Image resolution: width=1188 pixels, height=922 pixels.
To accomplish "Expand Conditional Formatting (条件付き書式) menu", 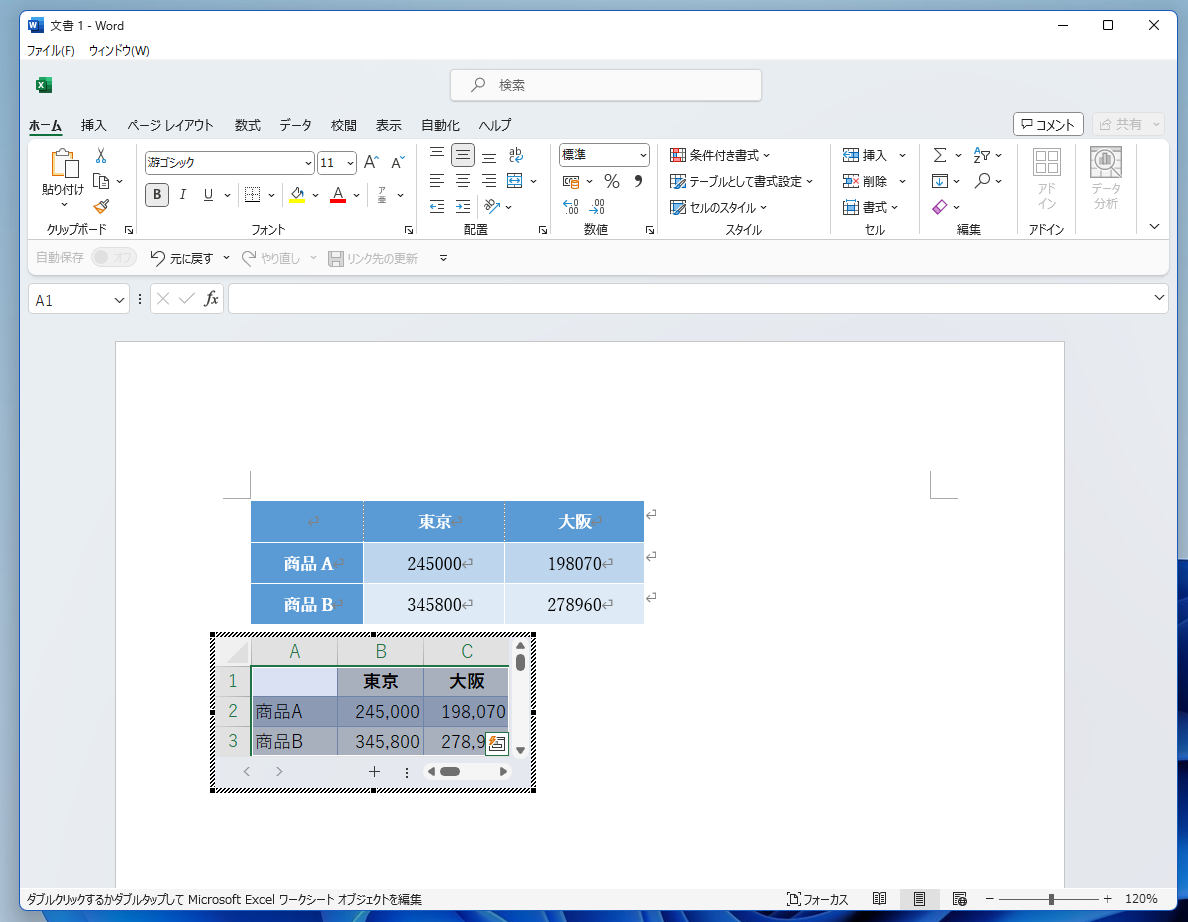I will tap(720, 155).
